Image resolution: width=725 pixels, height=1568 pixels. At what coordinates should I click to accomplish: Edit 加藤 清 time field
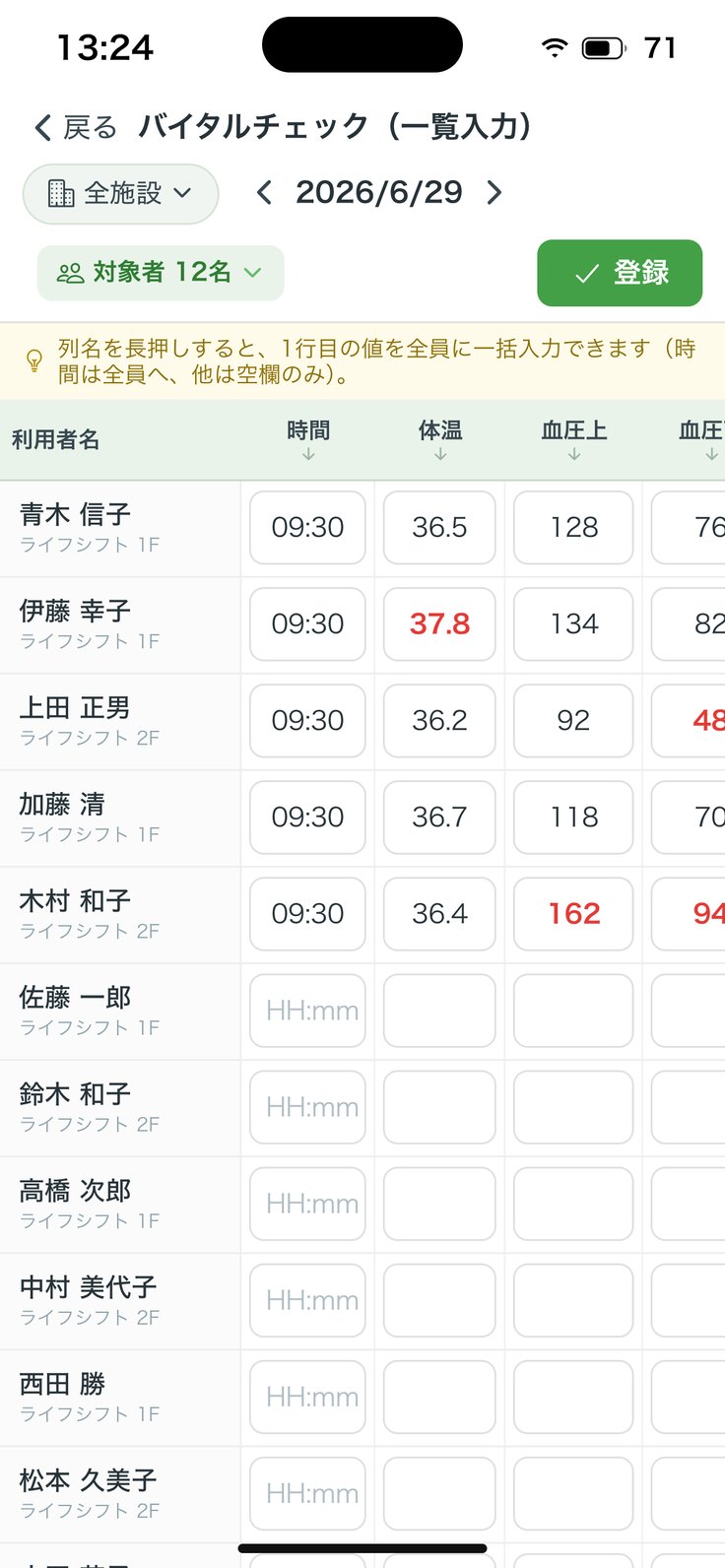[x=307, y=817]
